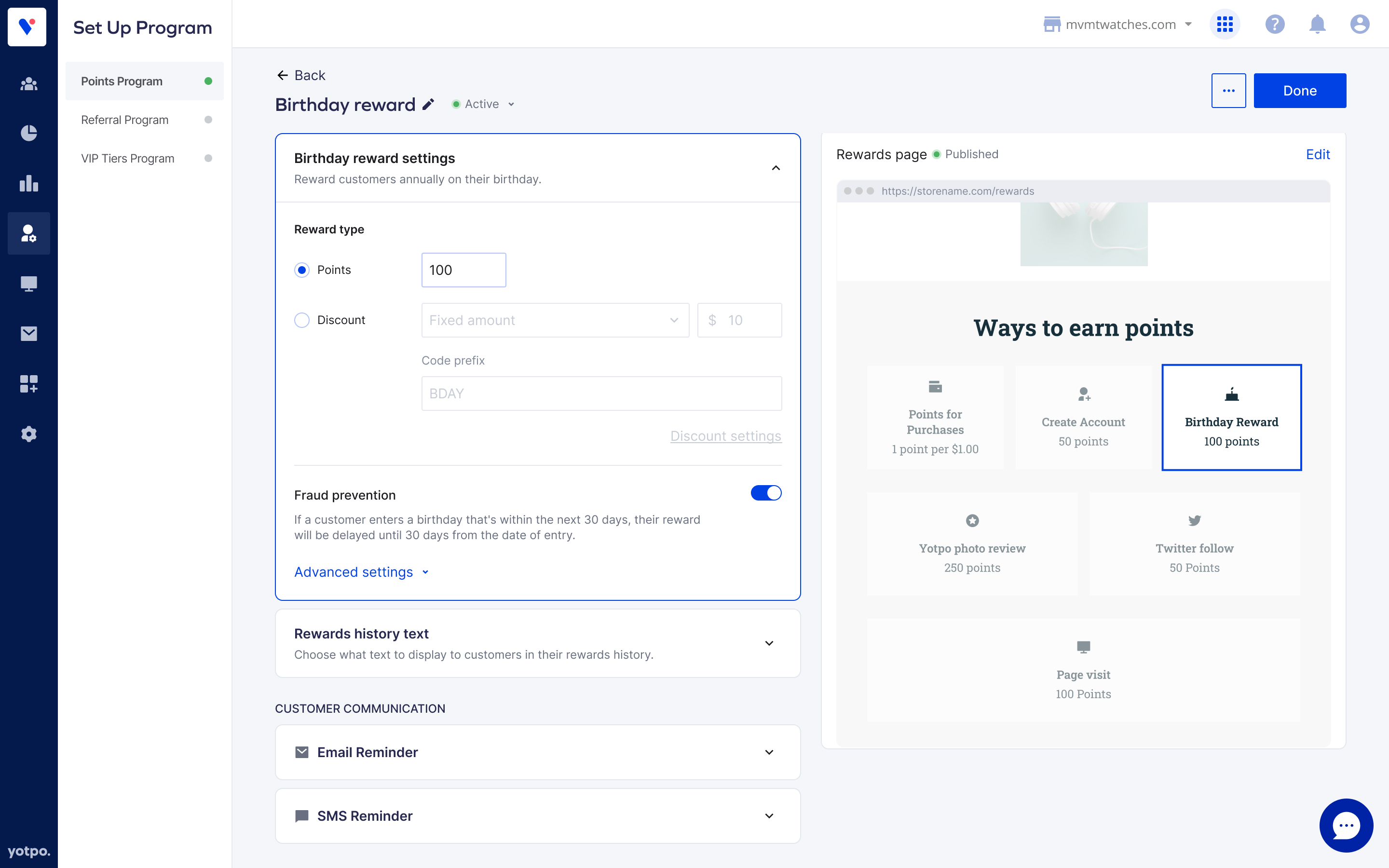Select the Points reward type radio

click(x=302, y=270)
